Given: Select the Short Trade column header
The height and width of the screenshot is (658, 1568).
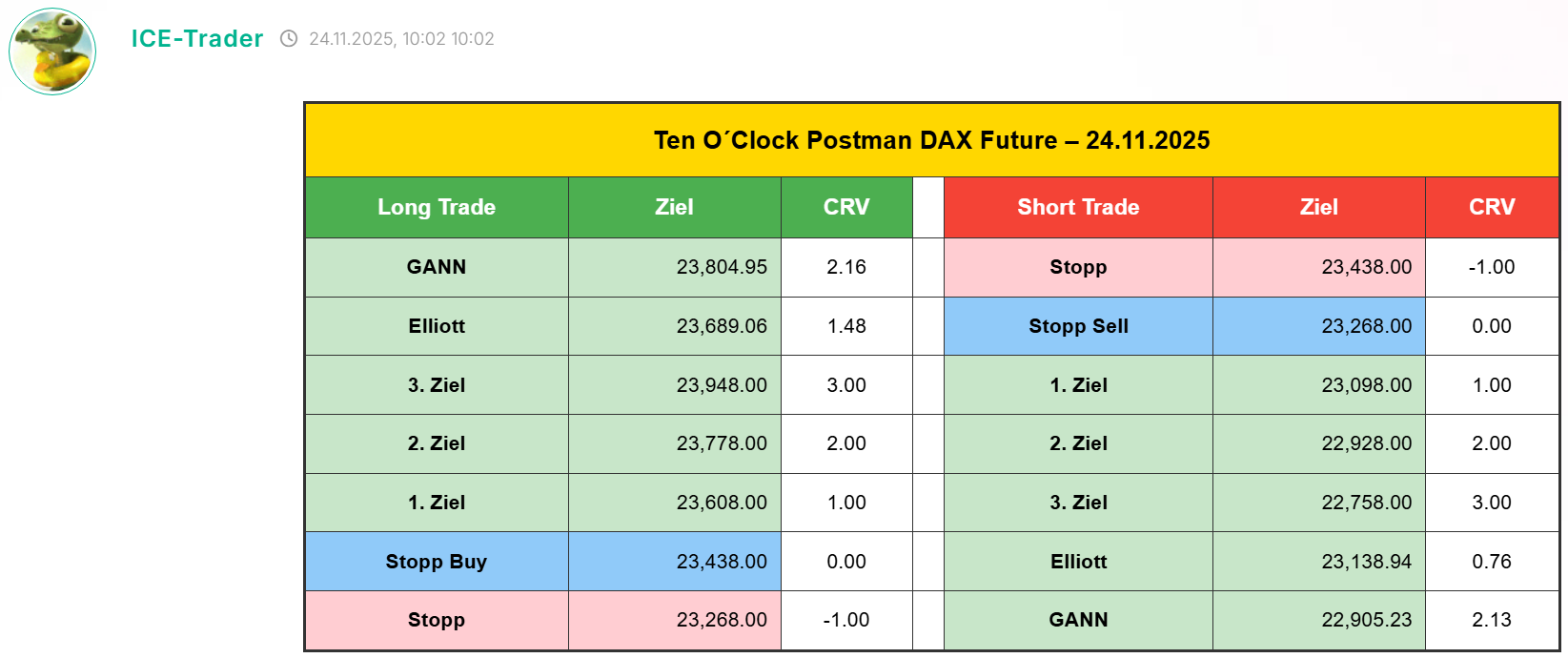Looking at the screenshot, I should (1078, 207).
